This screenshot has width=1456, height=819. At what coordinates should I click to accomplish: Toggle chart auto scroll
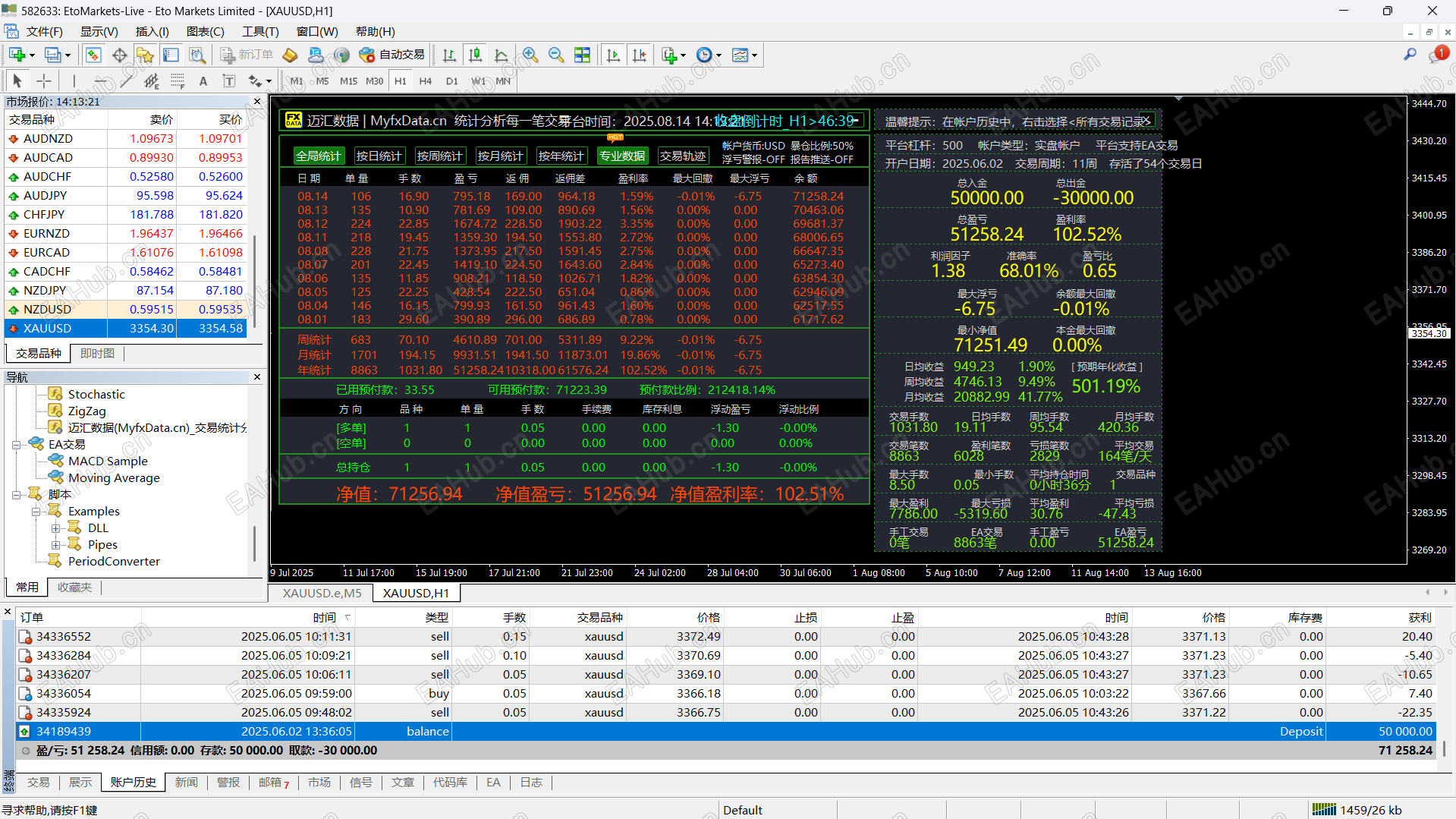click(x=613, y=55)
